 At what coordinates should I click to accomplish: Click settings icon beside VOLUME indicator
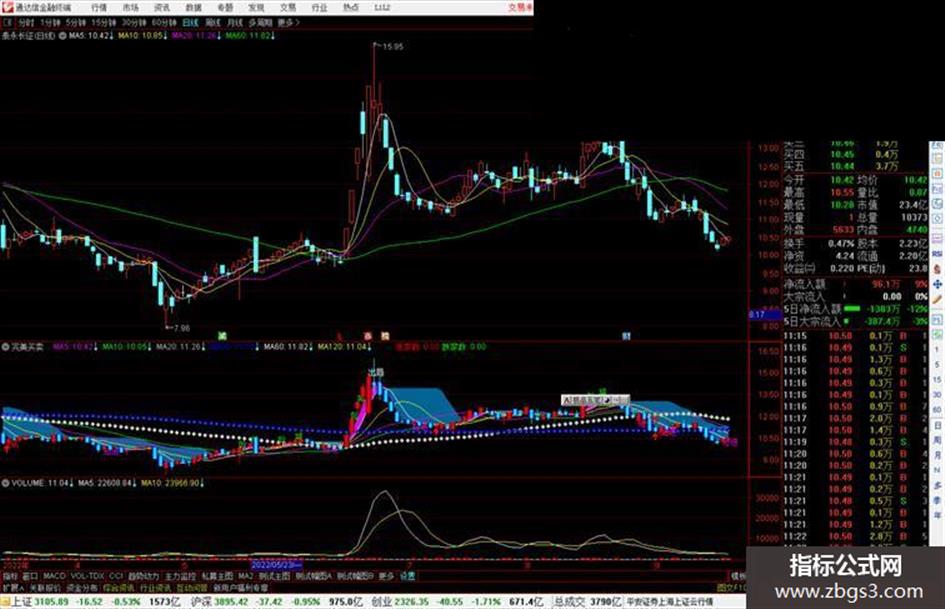5,483
